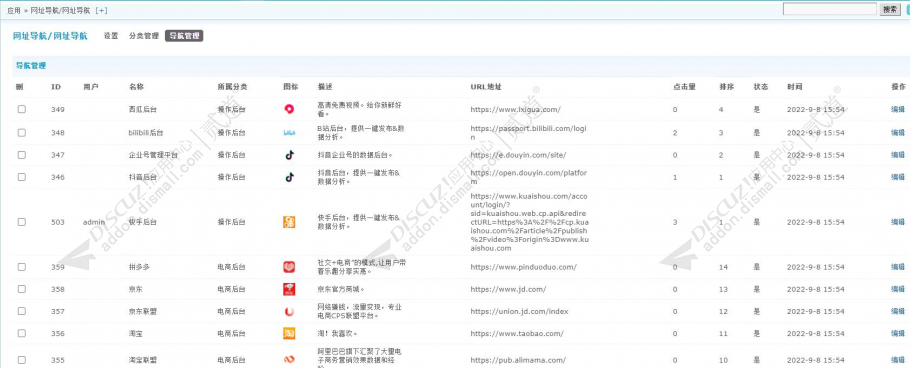Screen dimensions: 910x368
Task: Tick the checkbox for row ID 355
Action: point(21,360)
